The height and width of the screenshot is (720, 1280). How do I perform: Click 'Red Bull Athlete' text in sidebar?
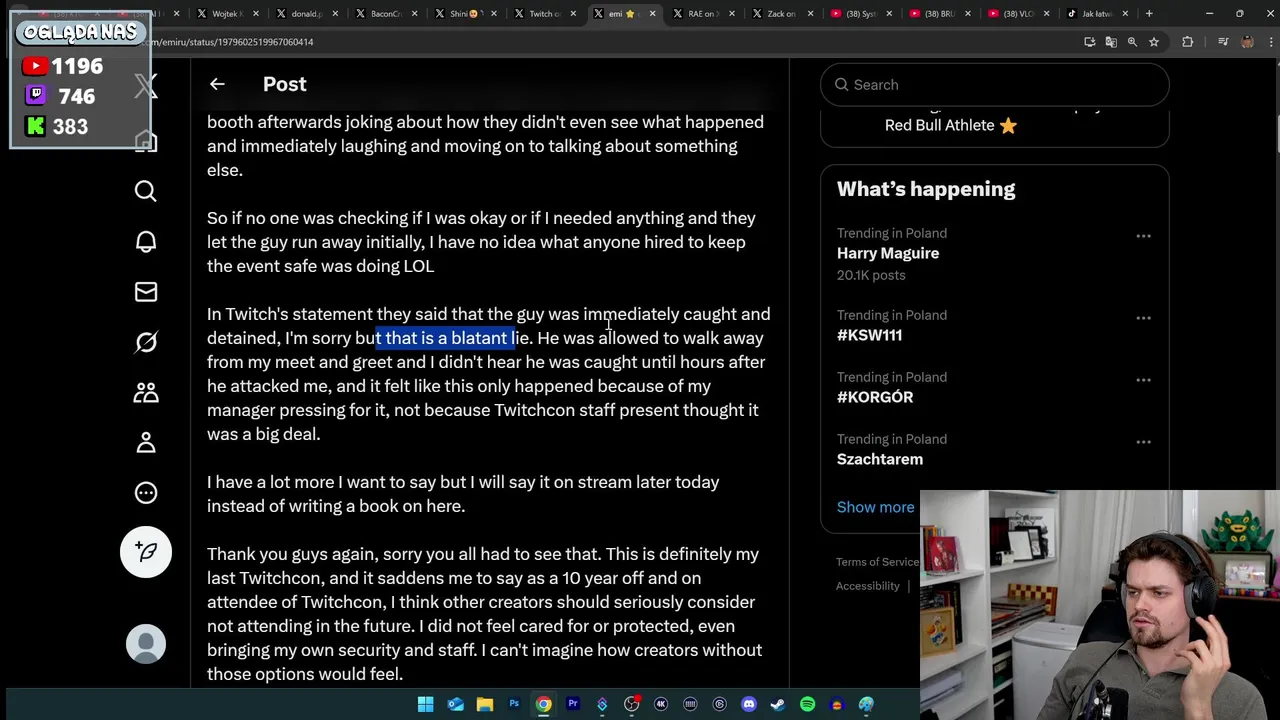[x=940, y=125]
